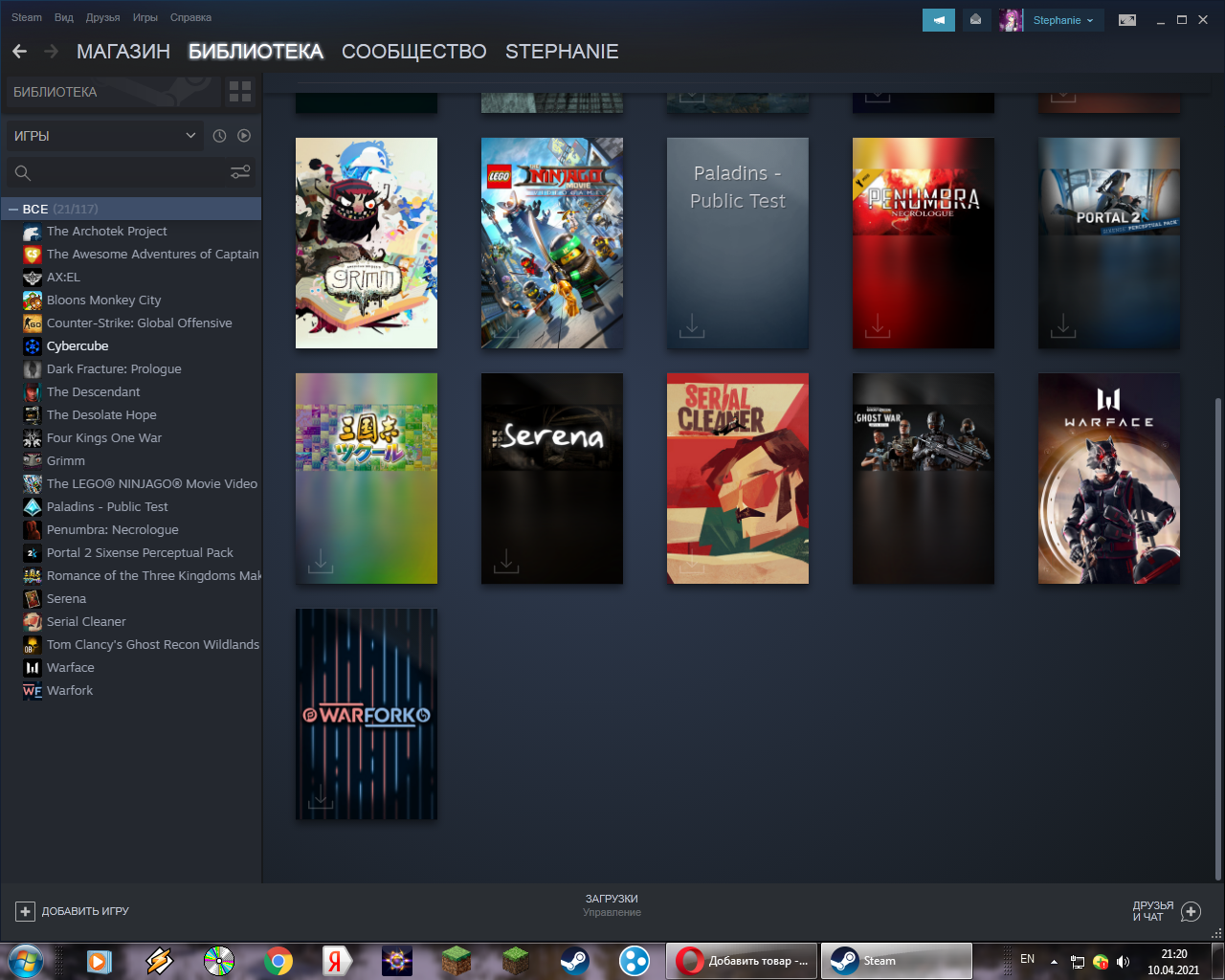The width and height of the screenshot is (1225, 980).
Task: Open the Winamp lightning taskbar icon
Action: 159,960
